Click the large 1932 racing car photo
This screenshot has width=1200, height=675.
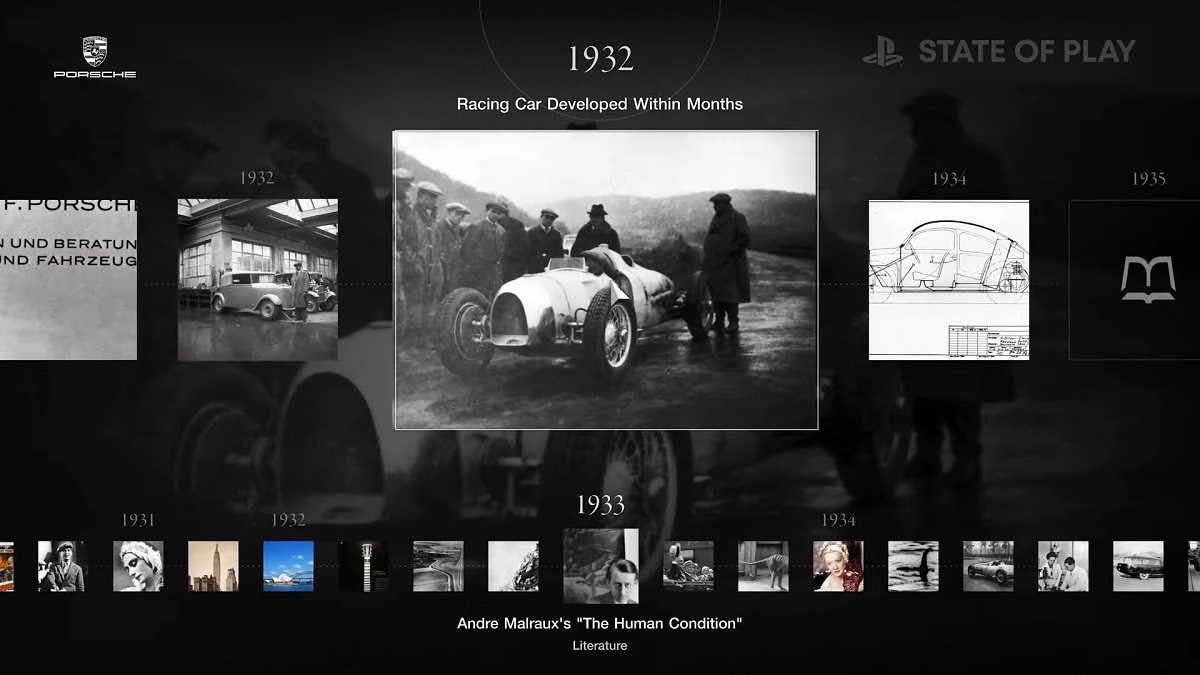tap(606, 280)
